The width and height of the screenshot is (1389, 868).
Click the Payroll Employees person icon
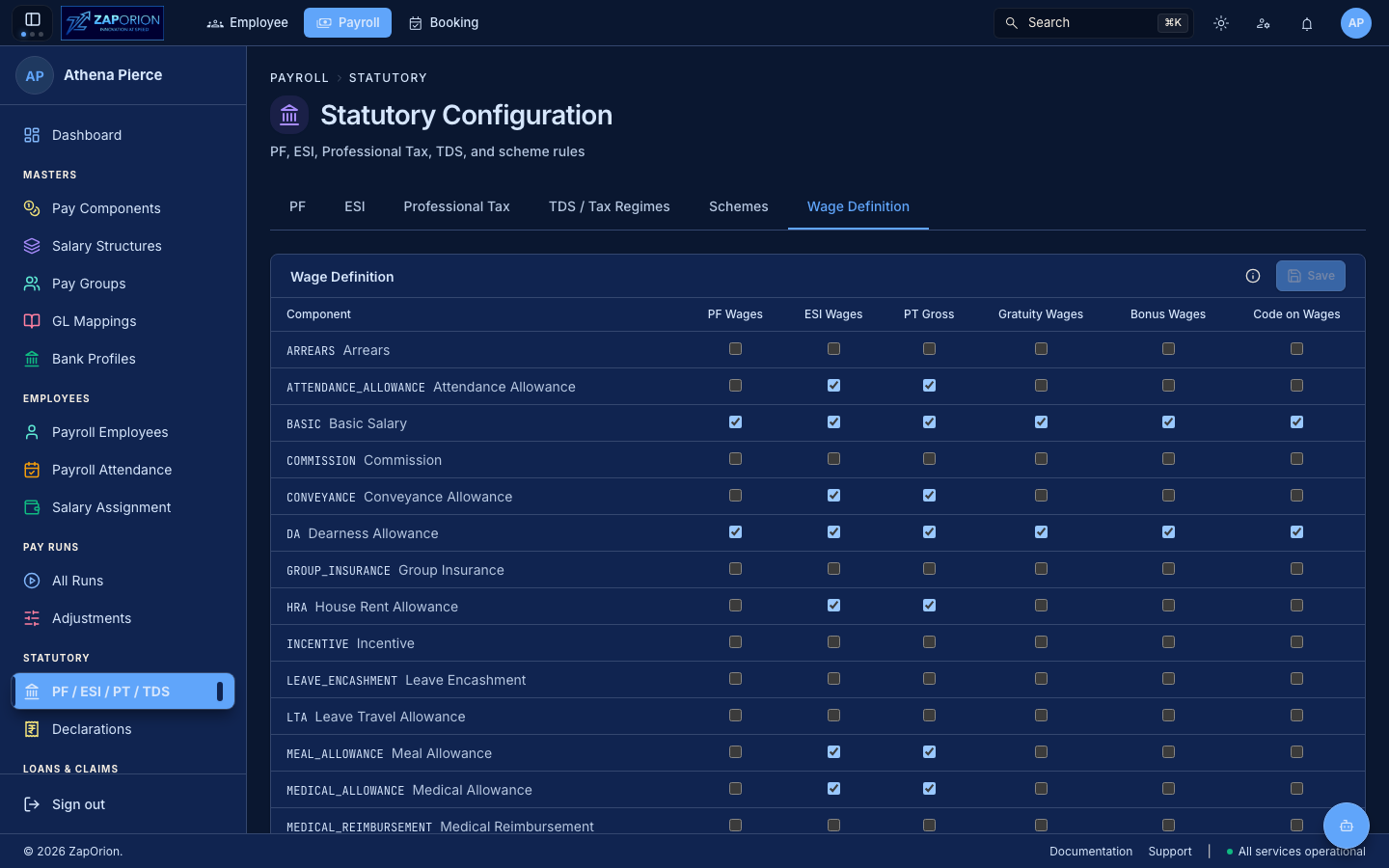coord(32,432)
